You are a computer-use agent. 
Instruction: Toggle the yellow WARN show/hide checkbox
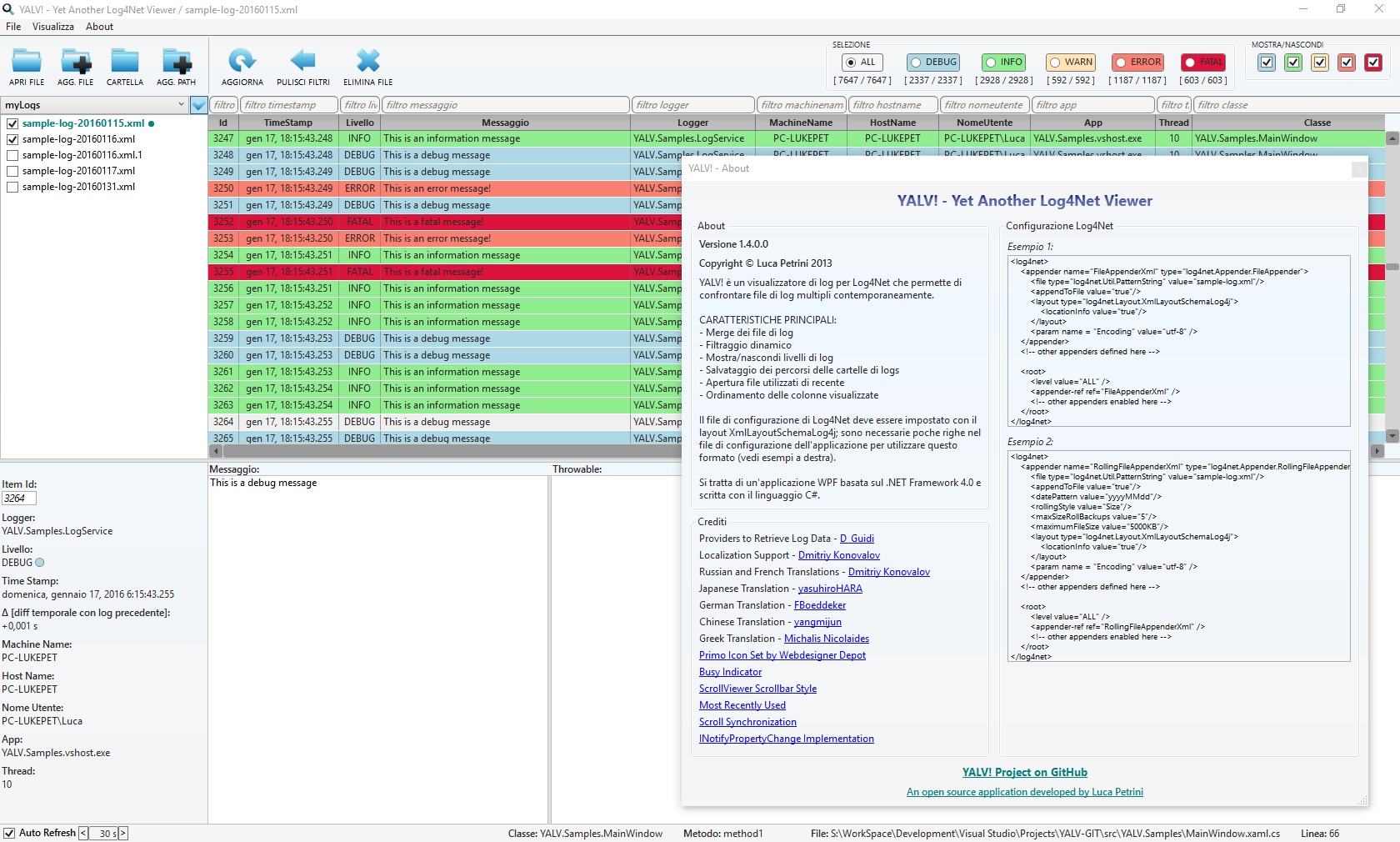click(1320, 62)
